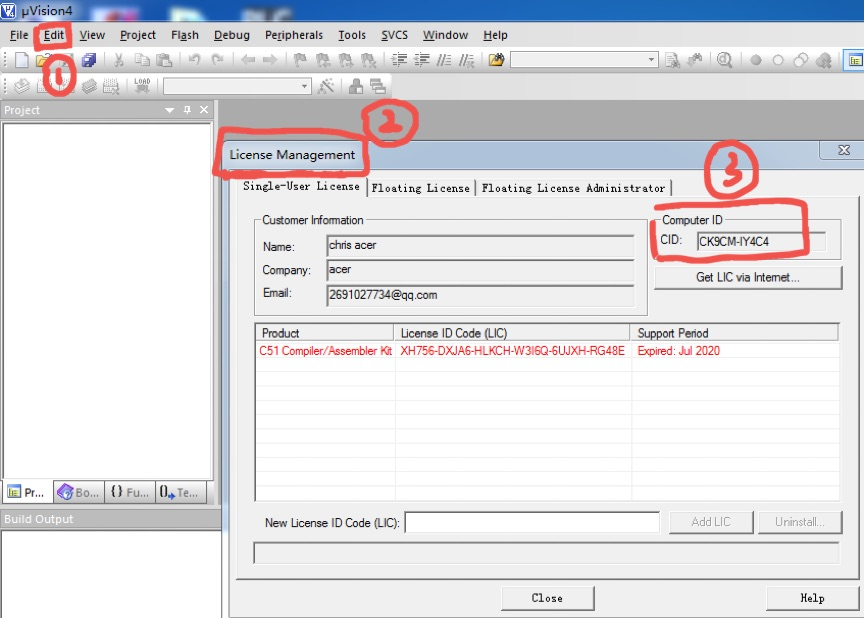Open the View menu
The height and width of the screenshot is (618, 864).
tap(92, 35)
